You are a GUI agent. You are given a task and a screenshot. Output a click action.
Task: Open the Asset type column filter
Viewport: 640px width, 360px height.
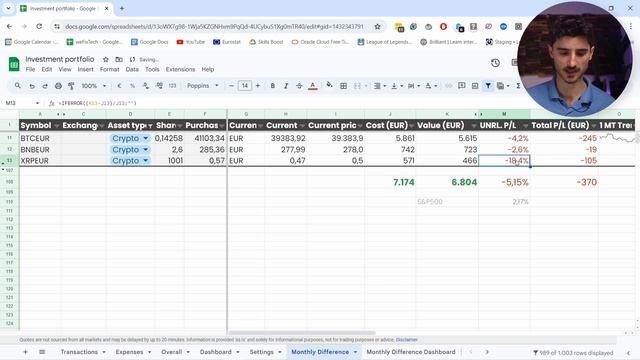pyautogui.click(x=150, y=126)
